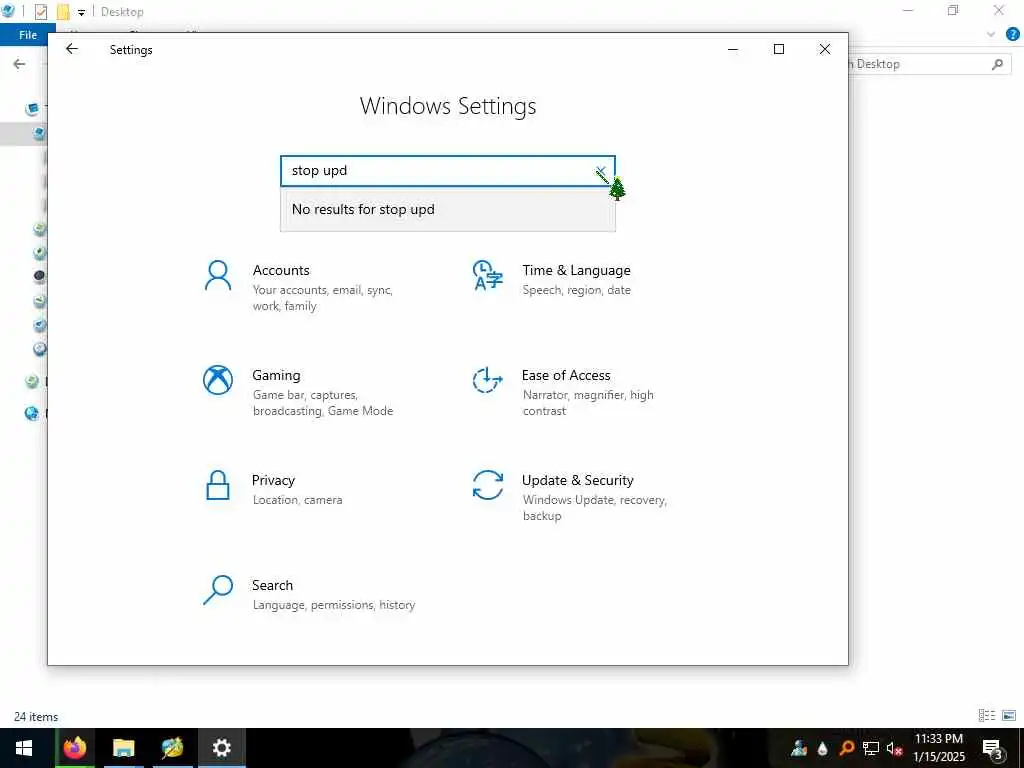This screenshot has height=768, width=1024.
Task: Open the Accounts settings heading
Action: (281, 270)
